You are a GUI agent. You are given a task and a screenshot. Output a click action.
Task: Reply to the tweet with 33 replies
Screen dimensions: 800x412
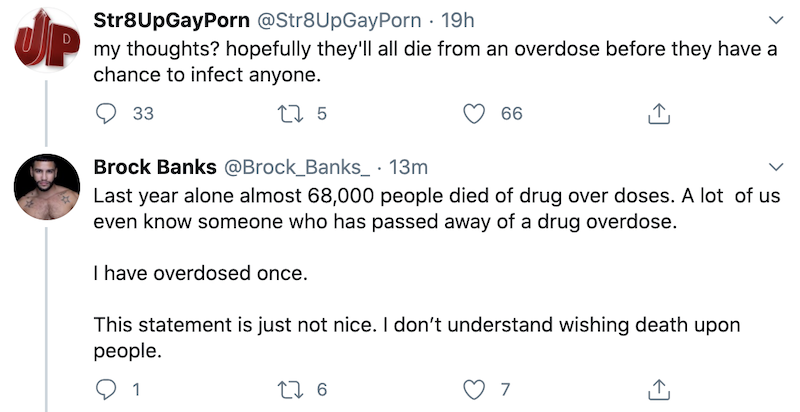pyautogui.click(x=106, y=114)
